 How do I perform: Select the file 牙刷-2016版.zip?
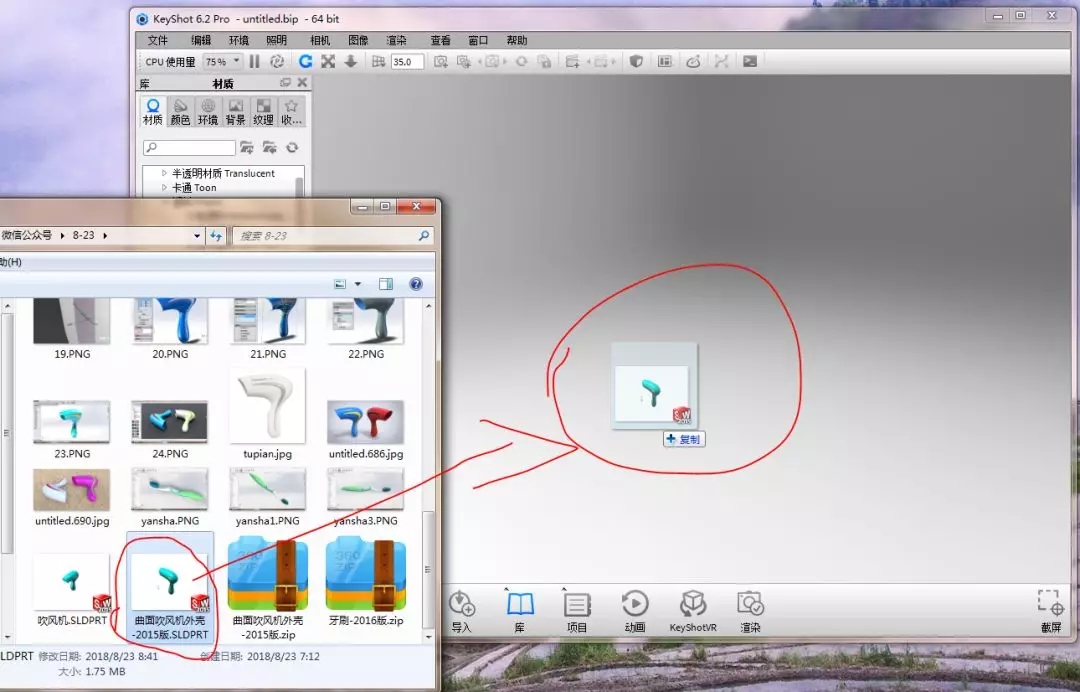(366, 583)
